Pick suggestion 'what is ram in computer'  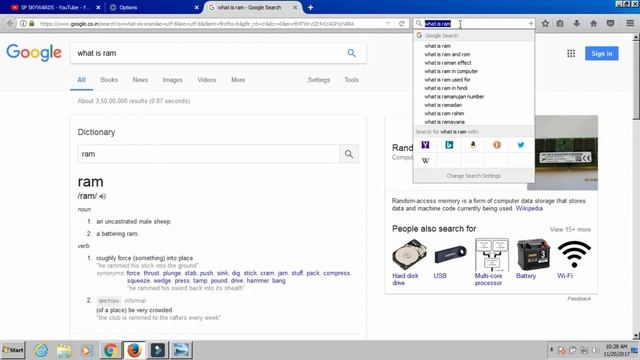[473, 71]
